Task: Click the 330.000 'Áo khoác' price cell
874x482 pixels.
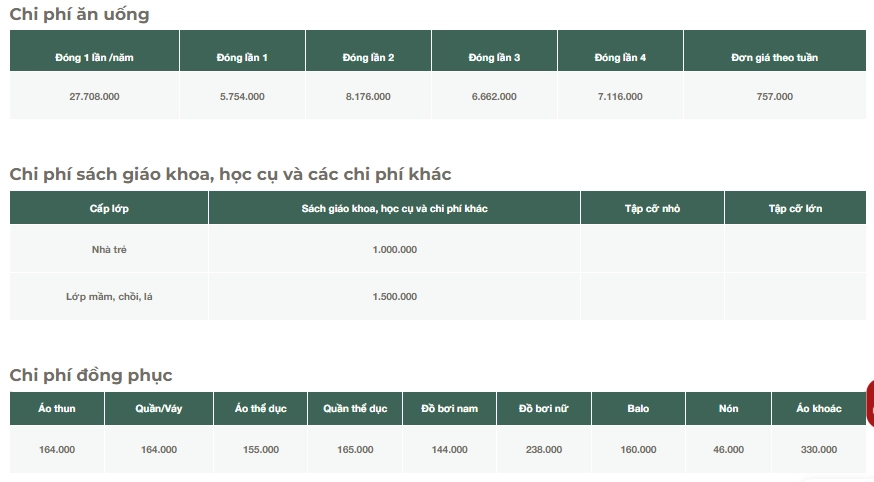Action: point(819,450)
